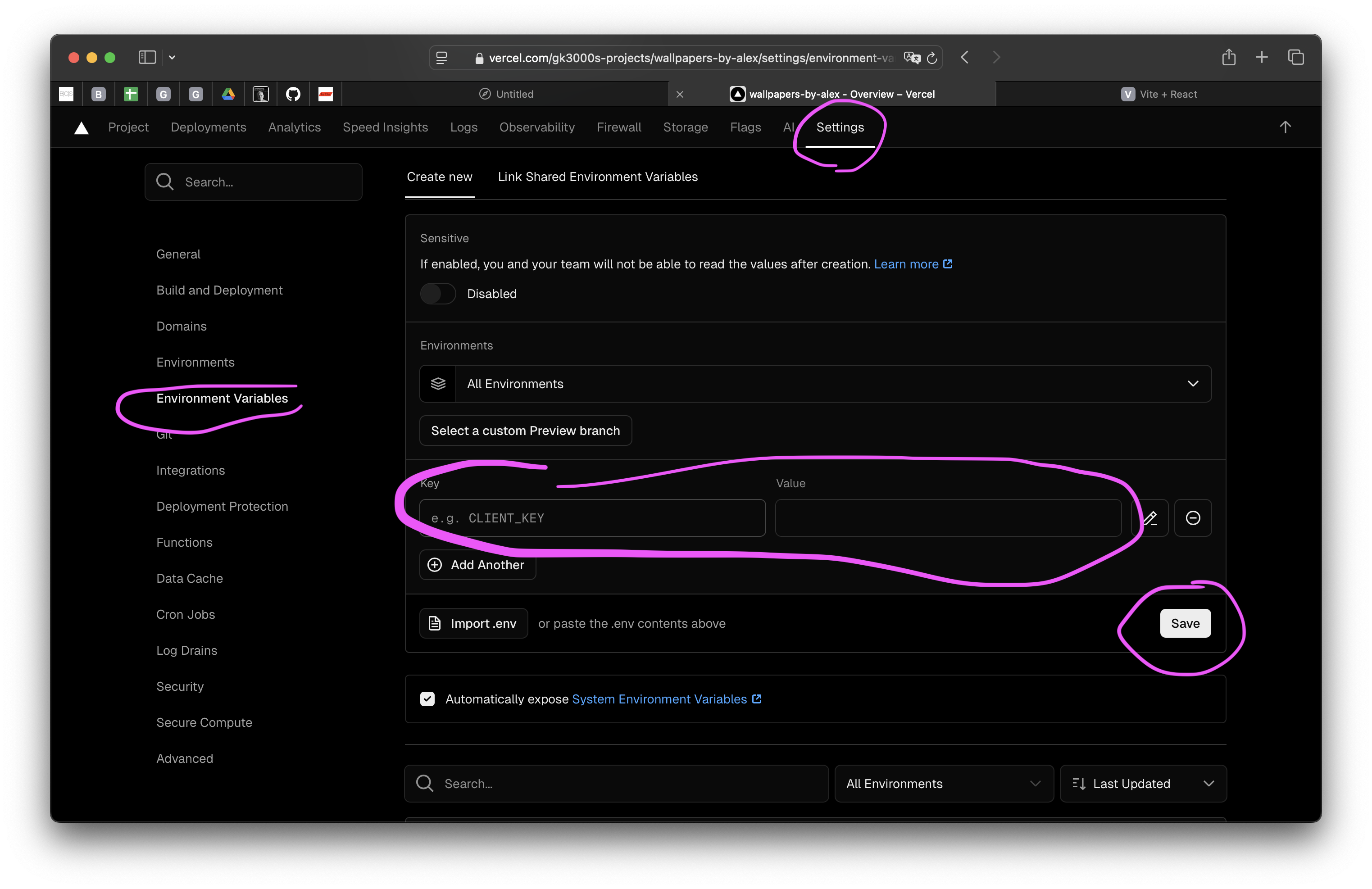
Task: Open the green plus pinned tab
Action: click(131, 94)
